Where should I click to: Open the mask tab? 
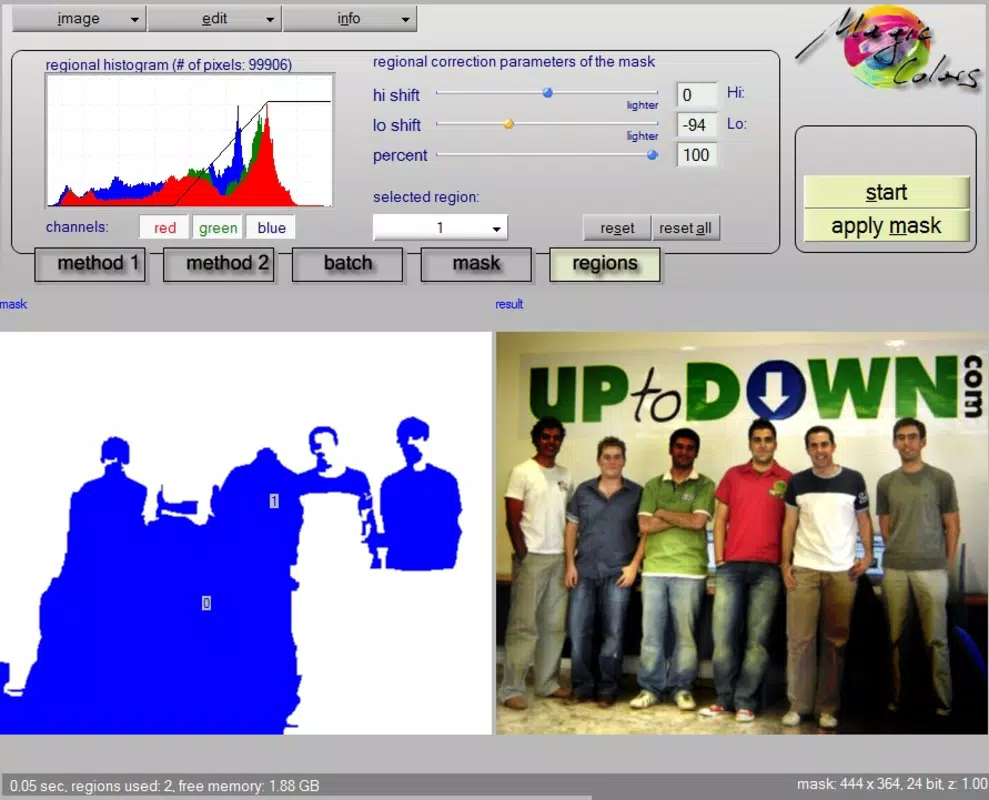[476, 264]
